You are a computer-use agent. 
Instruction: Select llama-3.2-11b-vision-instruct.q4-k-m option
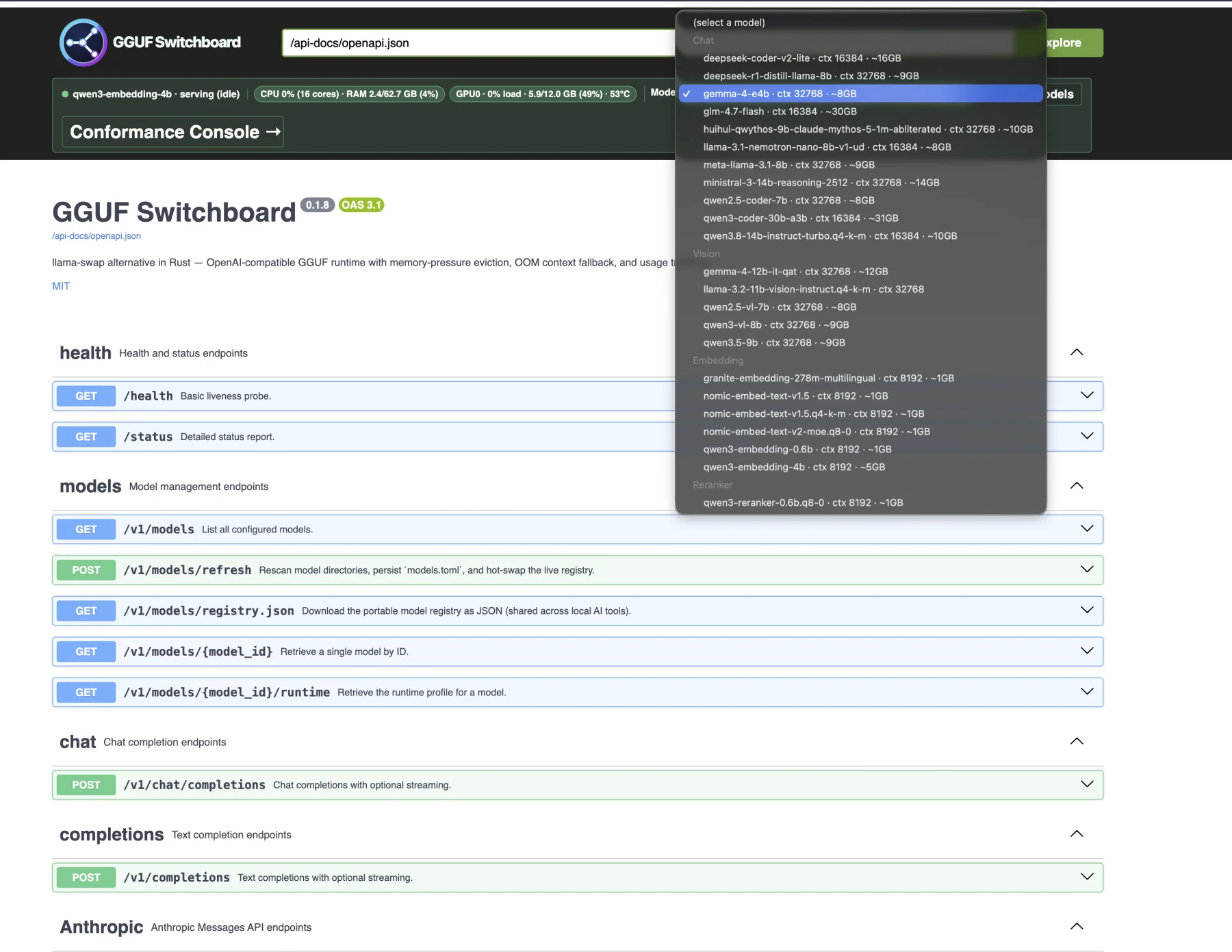[860, 290]
